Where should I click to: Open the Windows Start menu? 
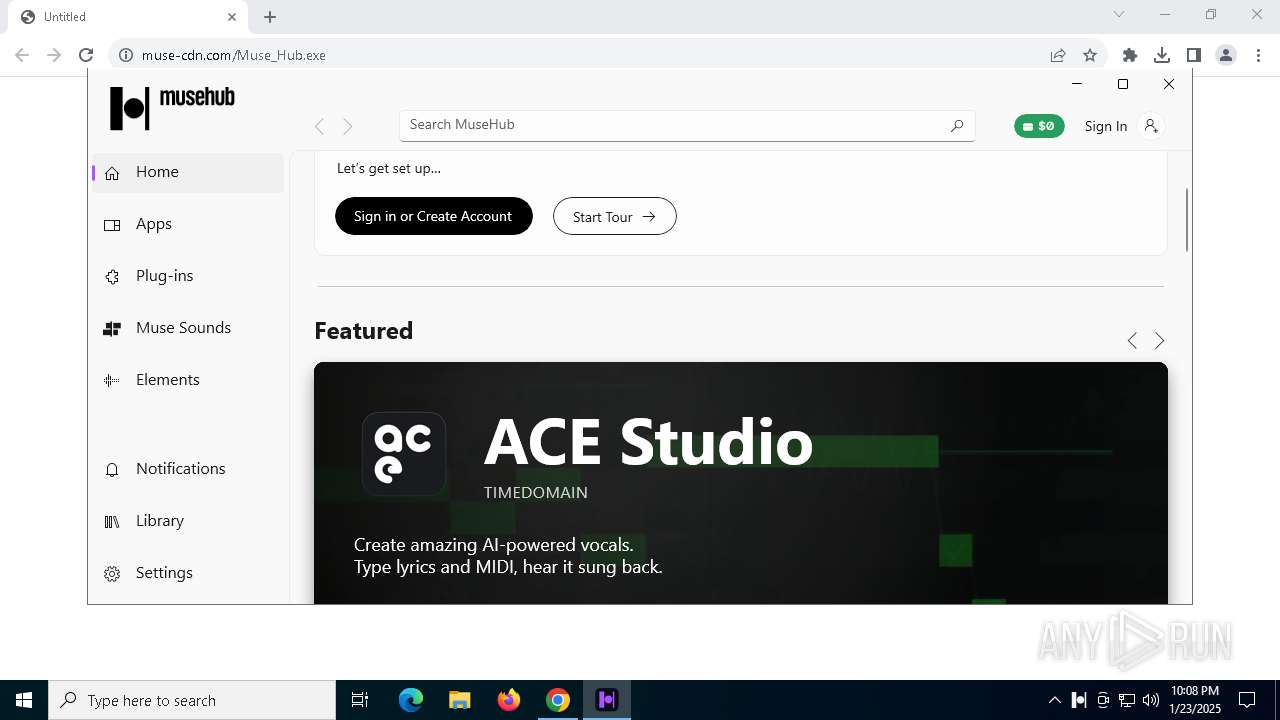click(x=24, y=700)
